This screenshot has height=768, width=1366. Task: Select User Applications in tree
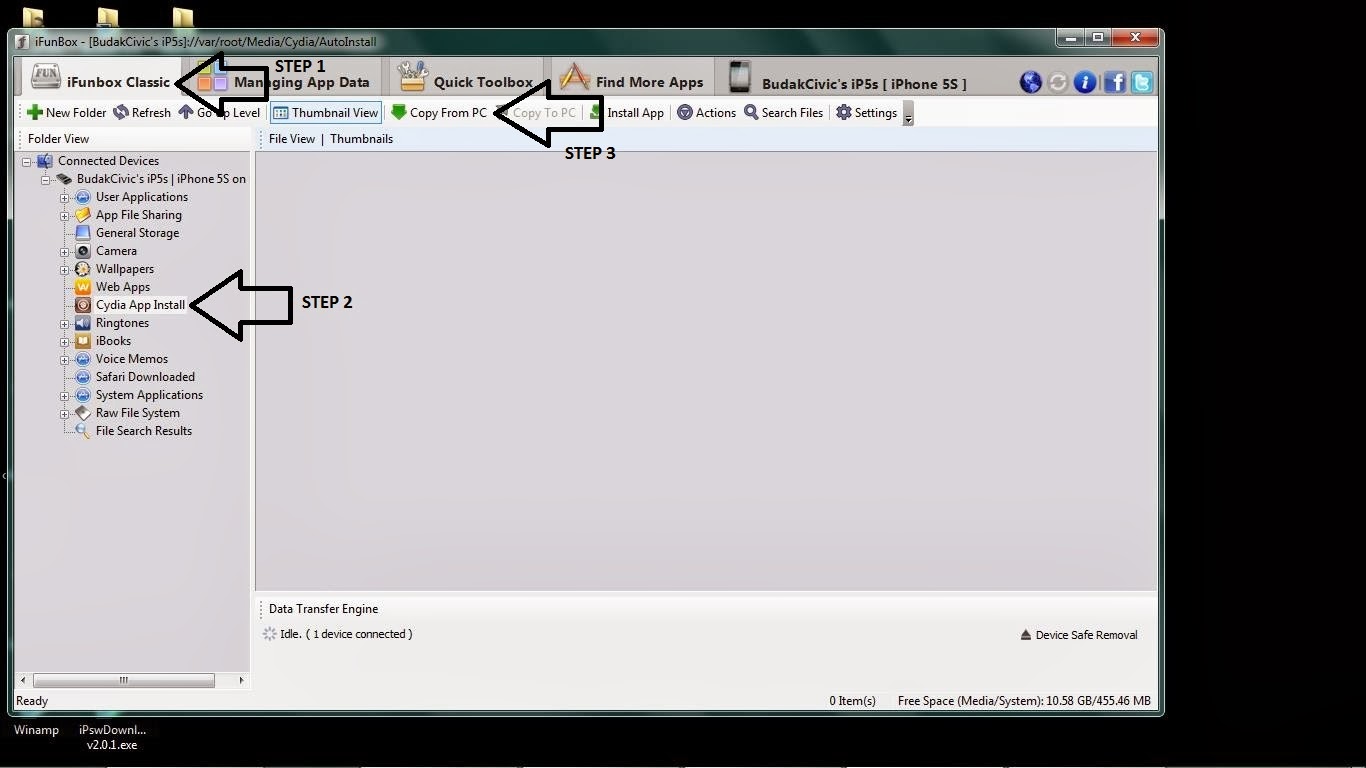tap(142, 197)
